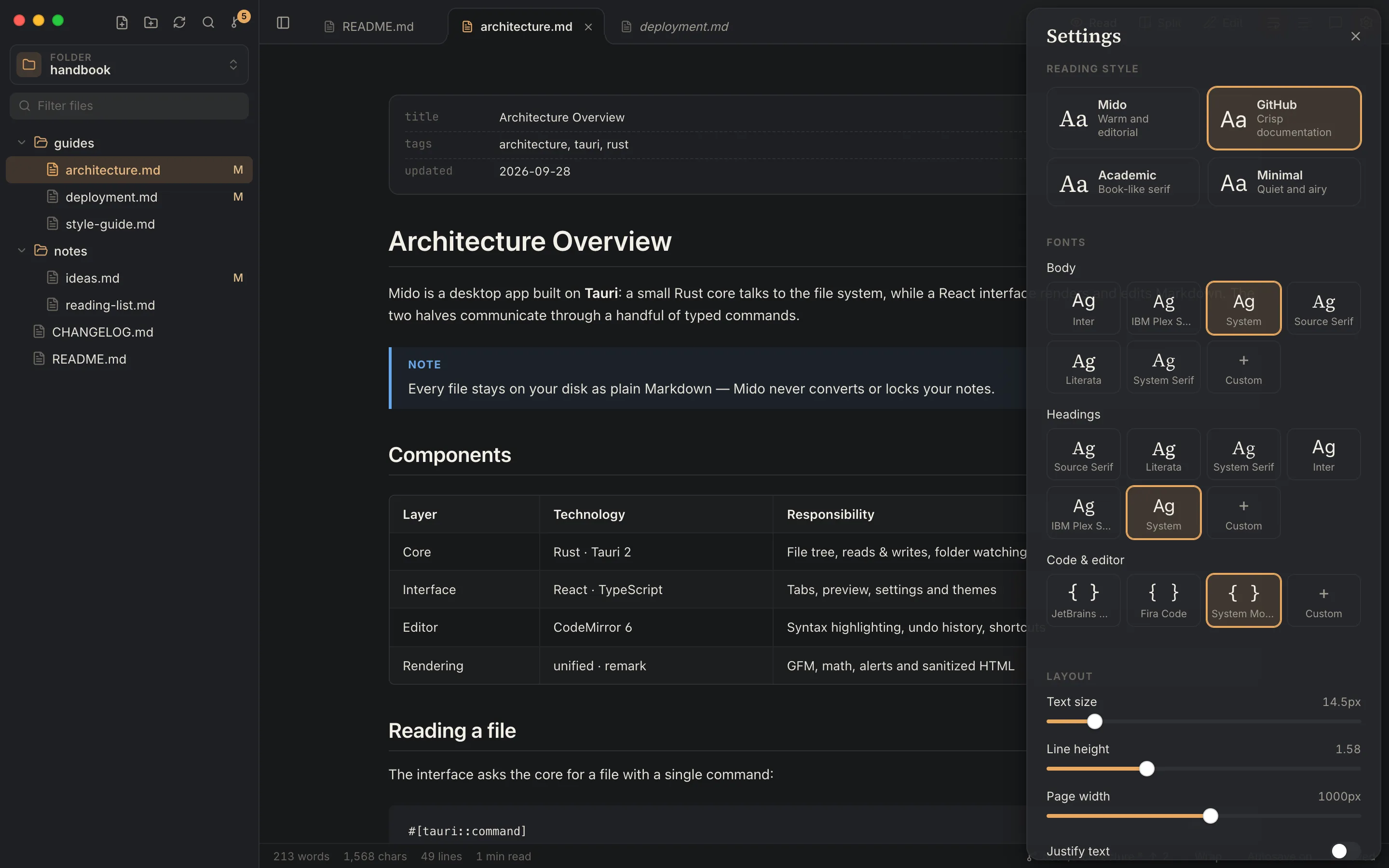Collapse the notes folder chevron
The height and width of the screenshot is (868, 1389).
pyautogui.click(x=22, y=251)
